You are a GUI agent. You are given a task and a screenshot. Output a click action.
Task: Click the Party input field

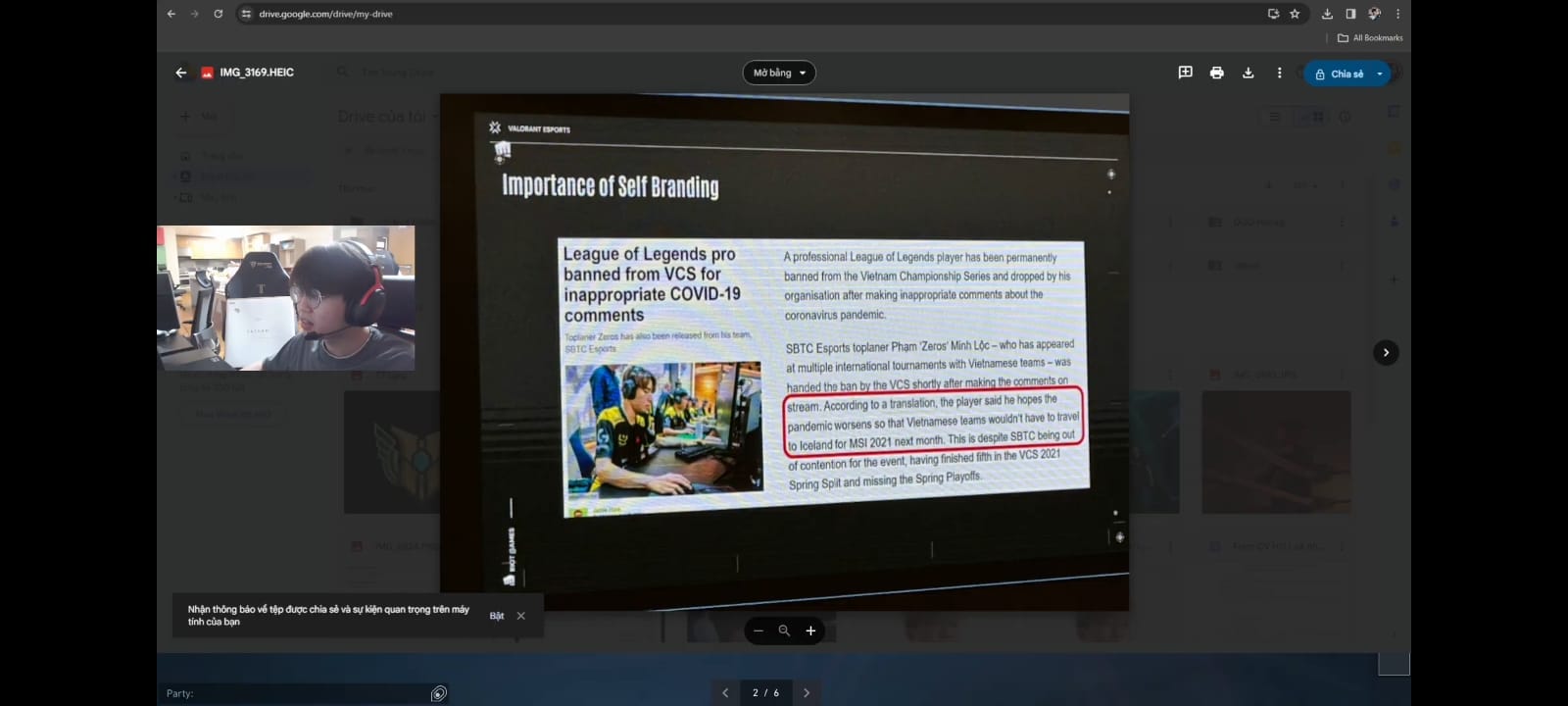[296, 693]
